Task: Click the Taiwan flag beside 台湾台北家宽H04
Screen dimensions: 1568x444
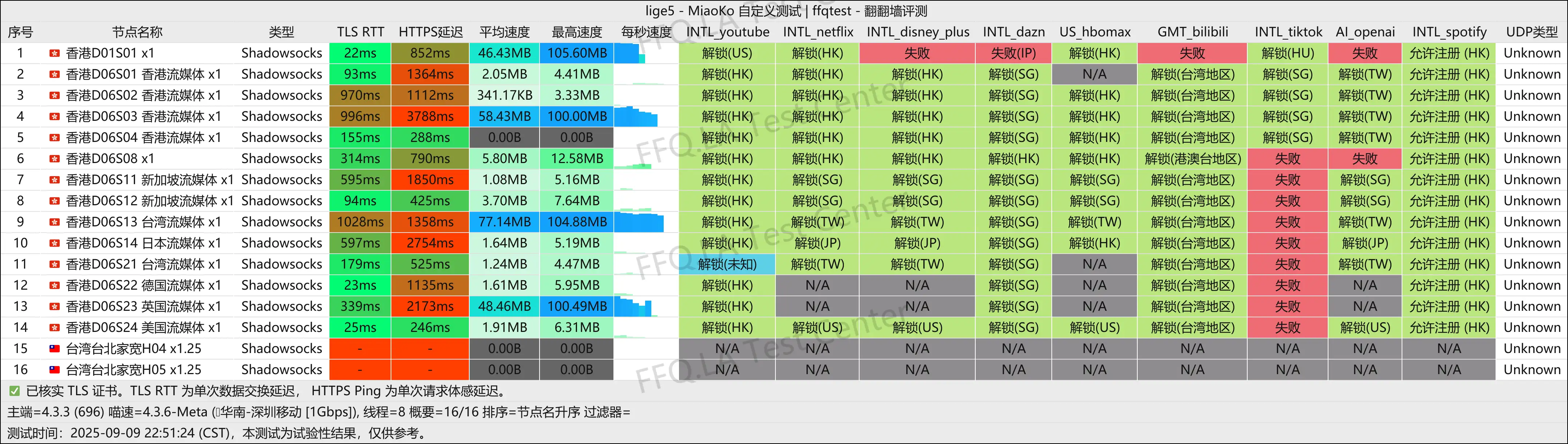Action: coord(55,349)
